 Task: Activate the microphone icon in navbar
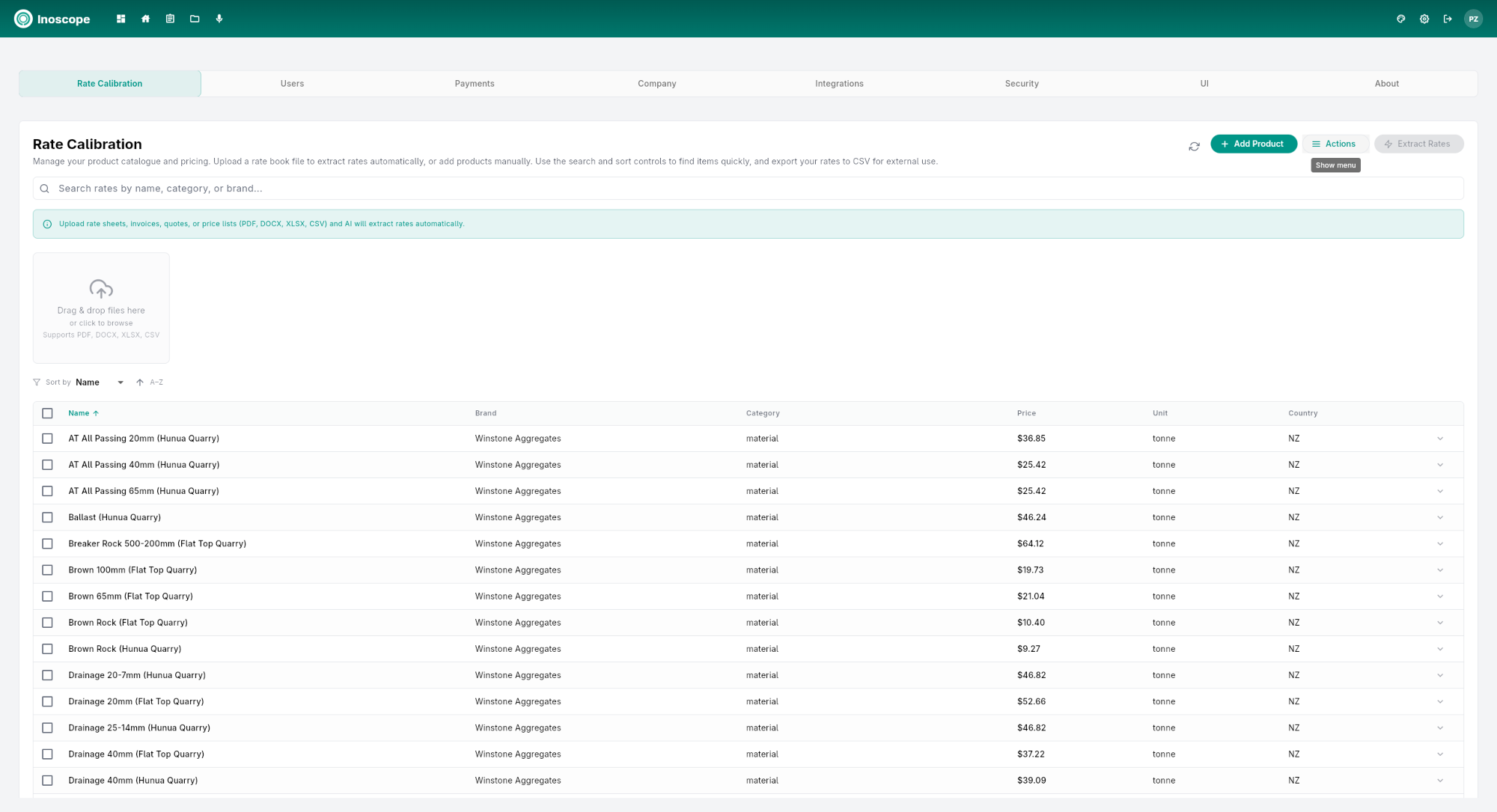pos(219,19)
